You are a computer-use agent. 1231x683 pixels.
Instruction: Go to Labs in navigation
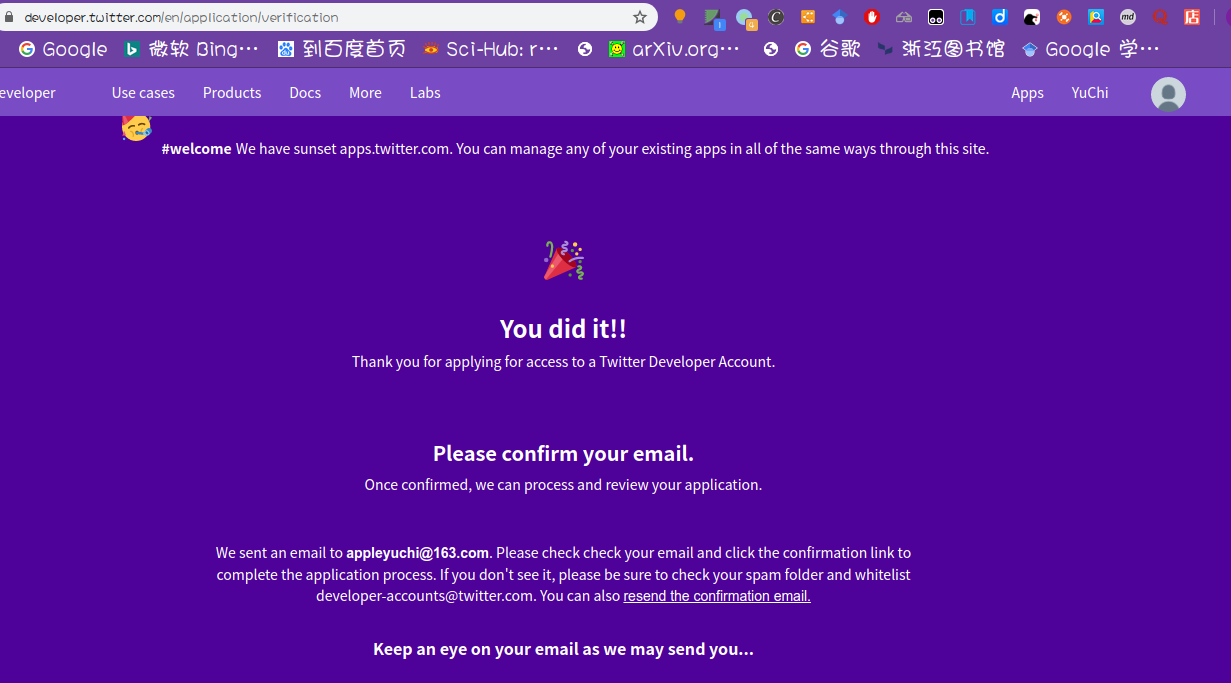click(x=425, y=93)
